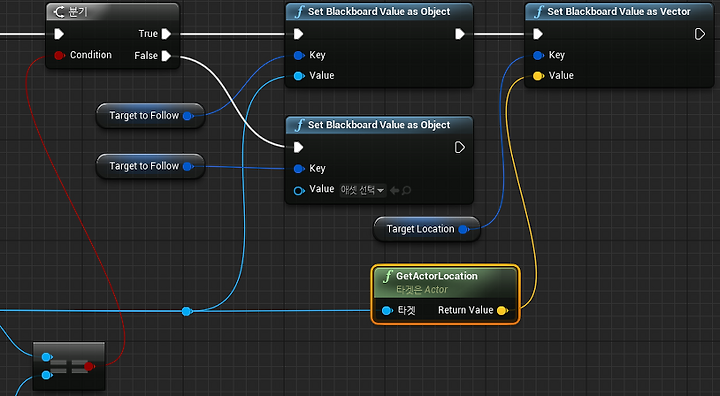The width and height of the screenshot is (720, 396).
Task: Click empty Value pin beside the 애셋 선택 picker
Action: pos(299,190)
